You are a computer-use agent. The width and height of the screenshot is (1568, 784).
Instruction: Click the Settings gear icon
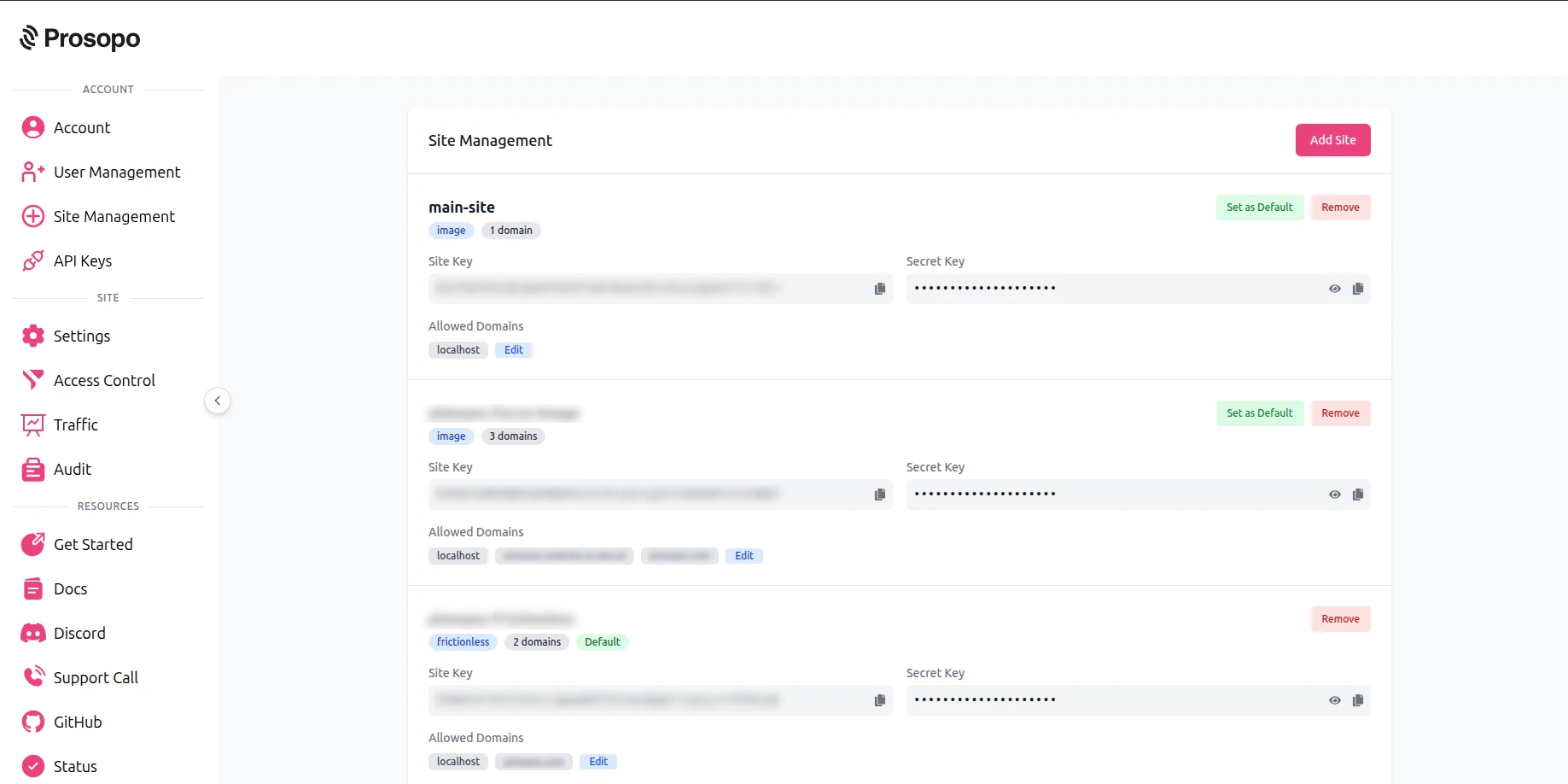[x=33, y=336]
